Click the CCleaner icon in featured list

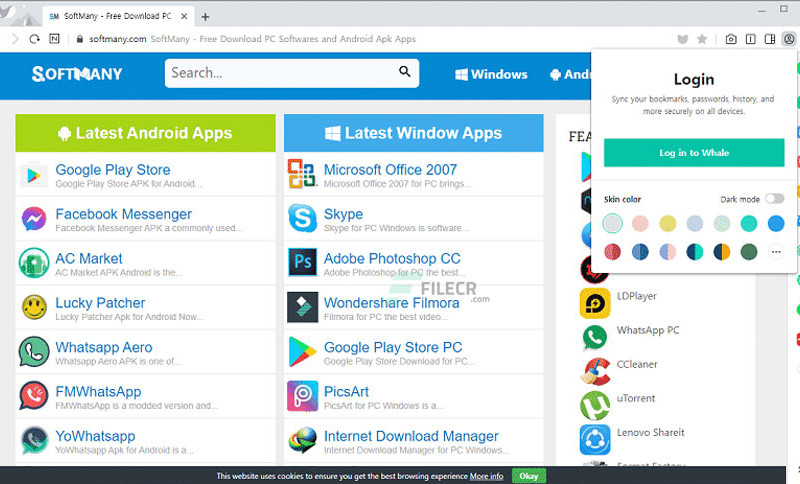595,371
